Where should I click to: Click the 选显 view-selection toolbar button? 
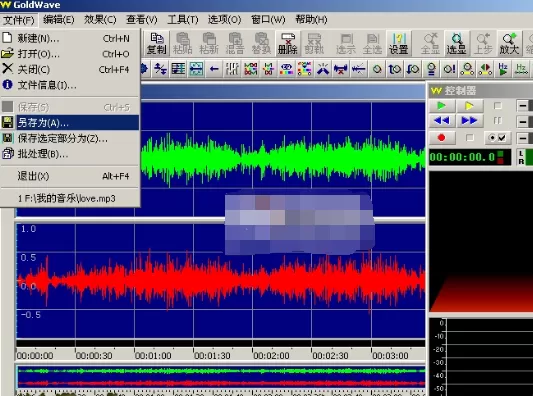tap(456, 43)
